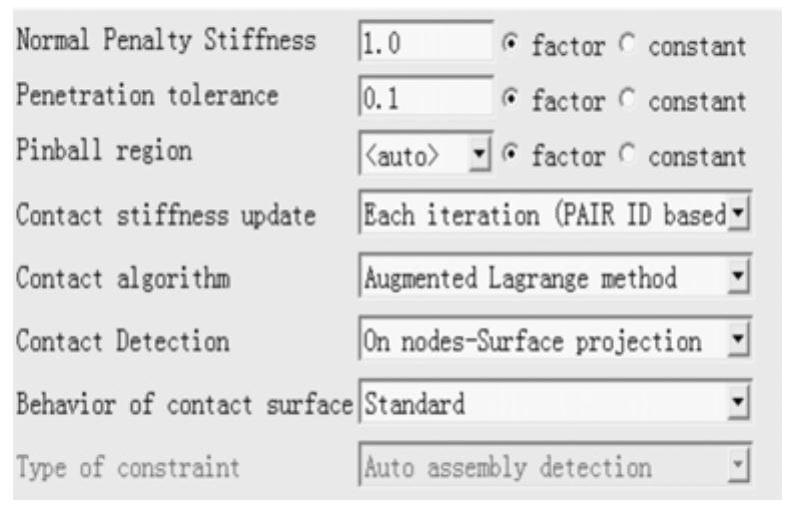Click the Normal Penalty Stiffness value field
This screenshot has width=787, height=506.
point(424,44)
